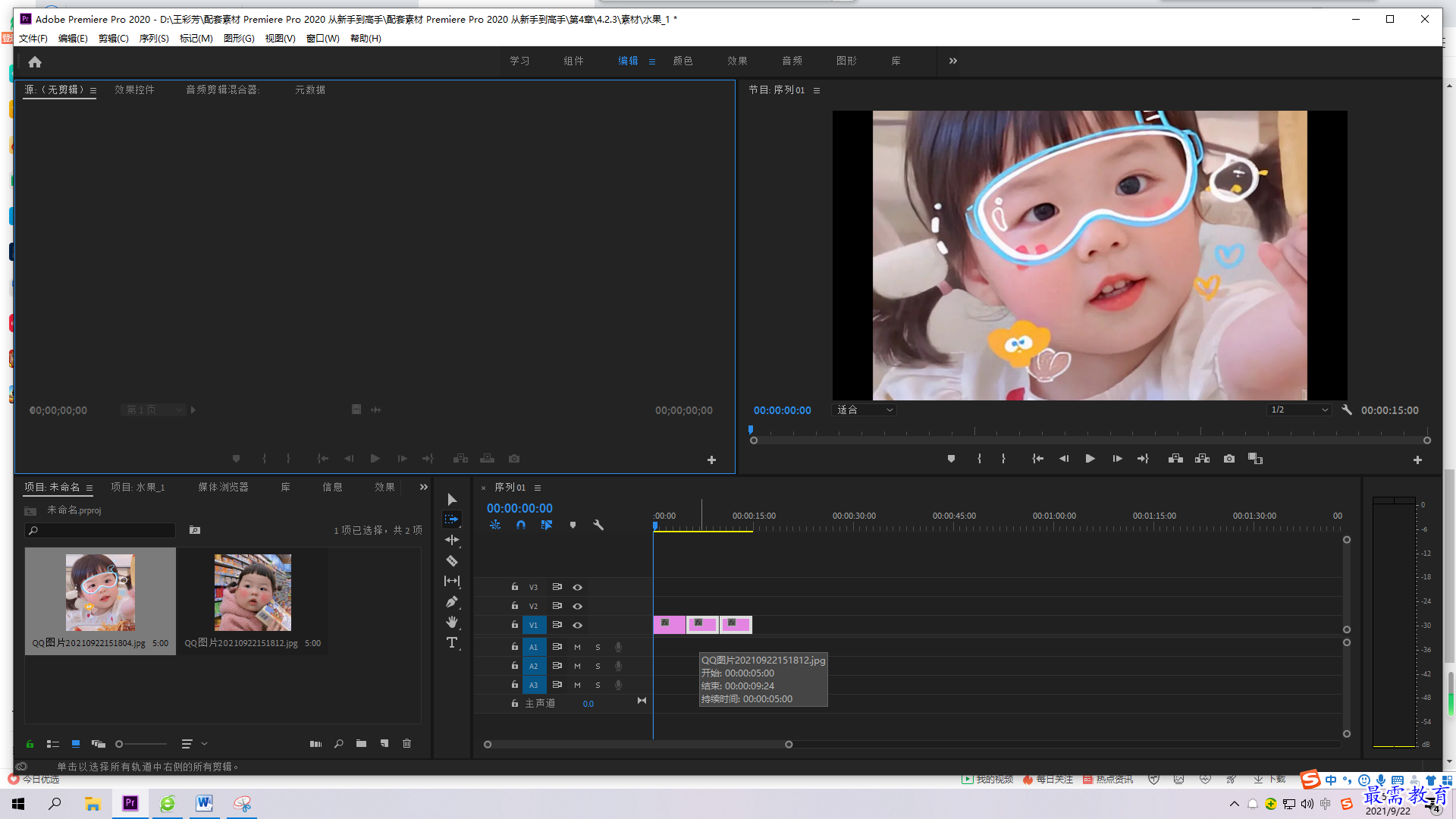
Task: Open Find magnifier in Project panel
Action: click(339, 744)
